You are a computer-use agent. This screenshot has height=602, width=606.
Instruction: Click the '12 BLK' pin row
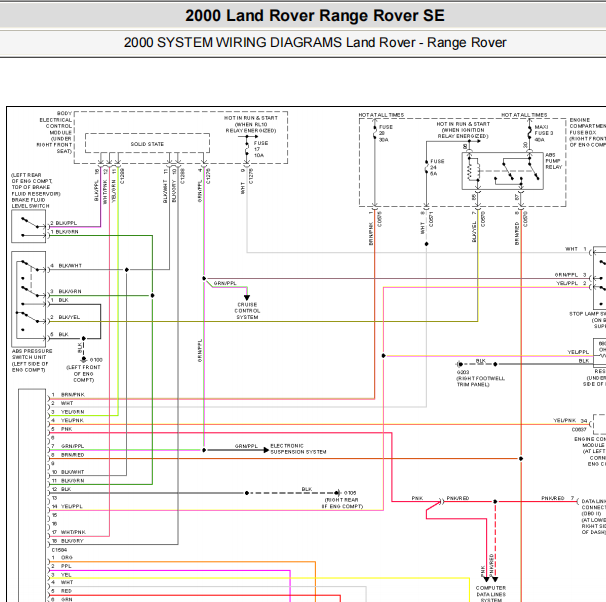tap(61, 489)
